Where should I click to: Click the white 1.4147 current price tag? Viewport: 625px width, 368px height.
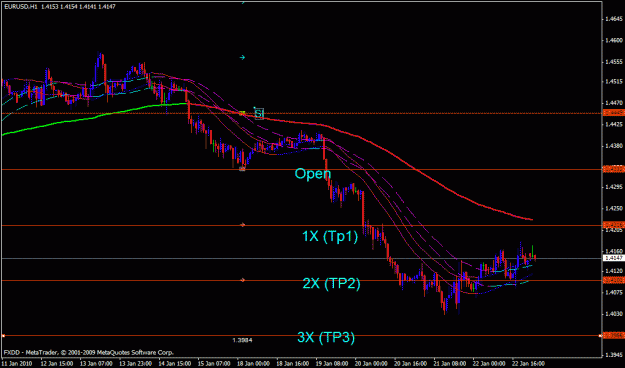click(x=614, y=258)
